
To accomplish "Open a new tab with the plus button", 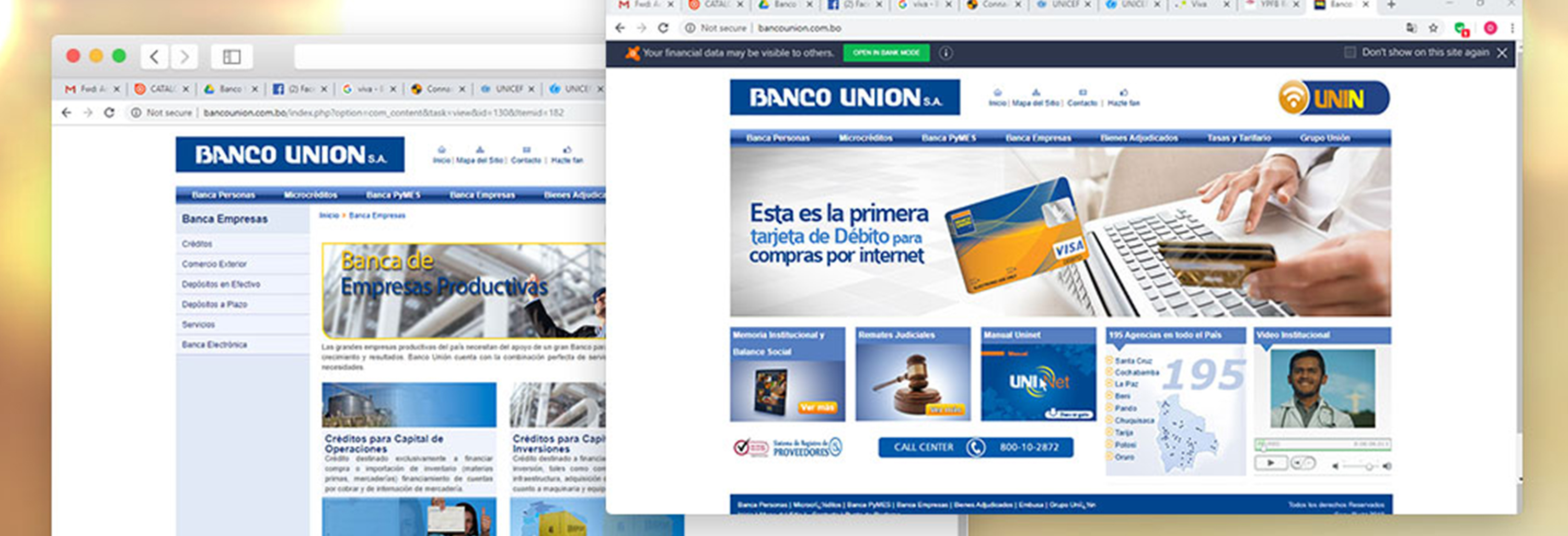I will 1391,5.
